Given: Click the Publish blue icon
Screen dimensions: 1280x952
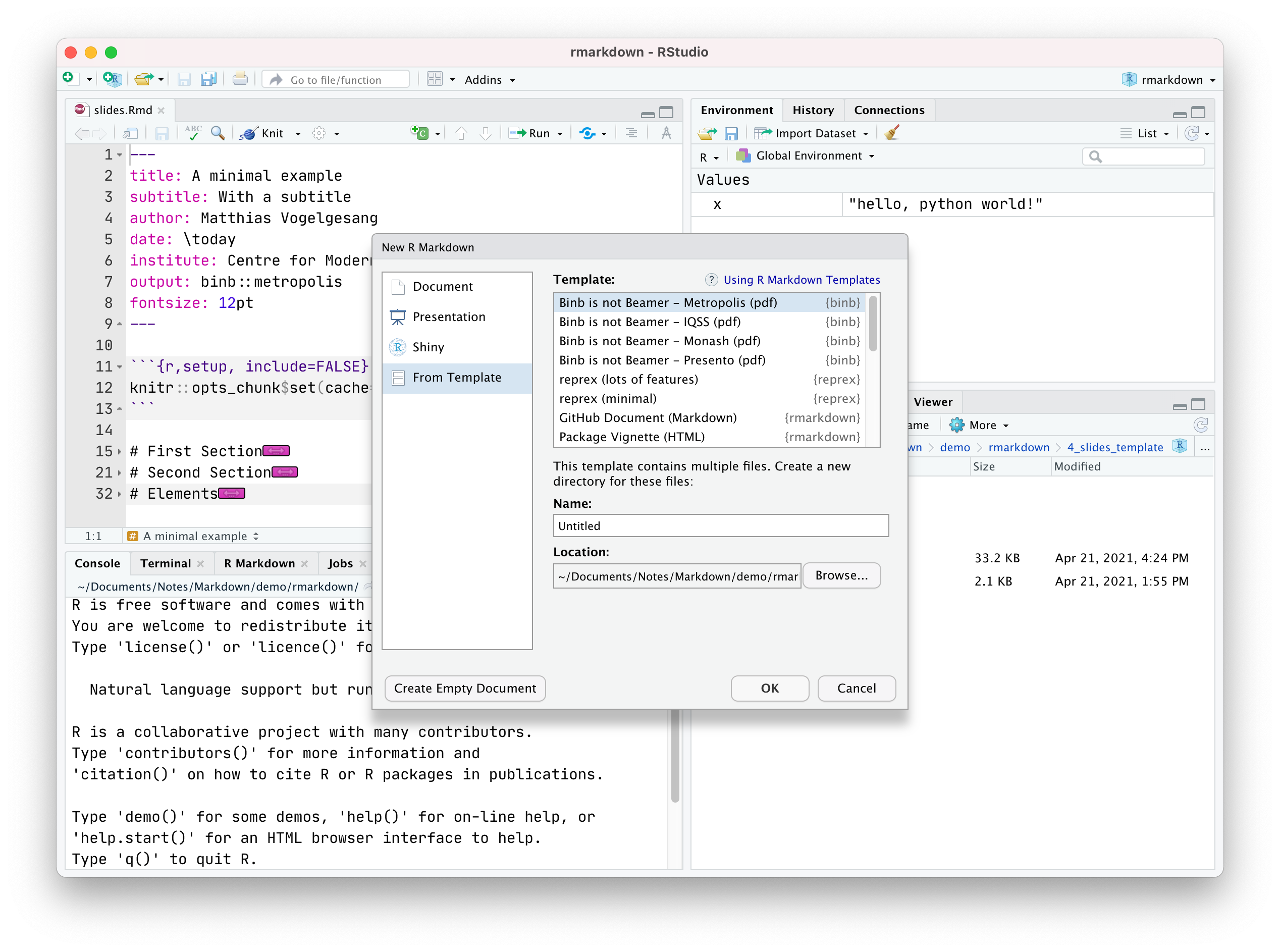Looking at the screenshot, I should coord(587,133).
